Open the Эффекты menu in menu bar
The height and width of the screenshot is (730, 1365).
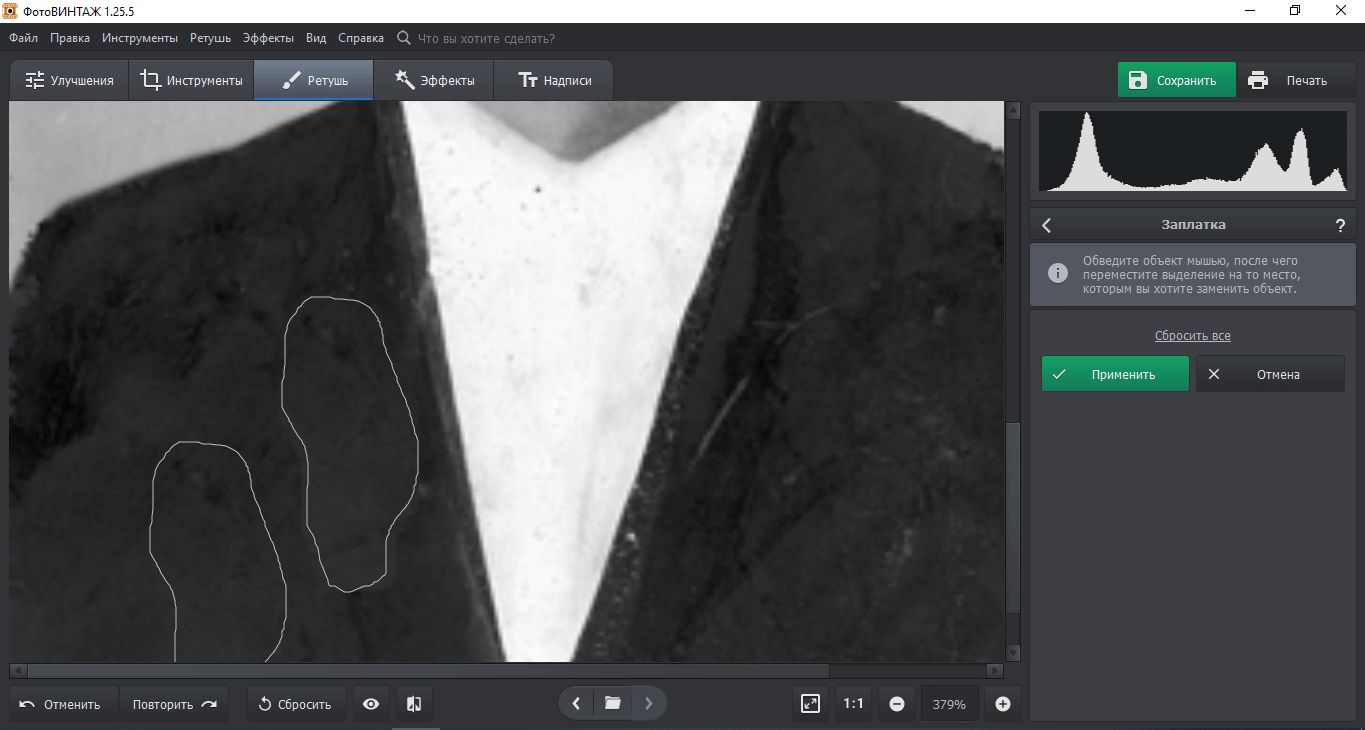click(x=269, y=38)
